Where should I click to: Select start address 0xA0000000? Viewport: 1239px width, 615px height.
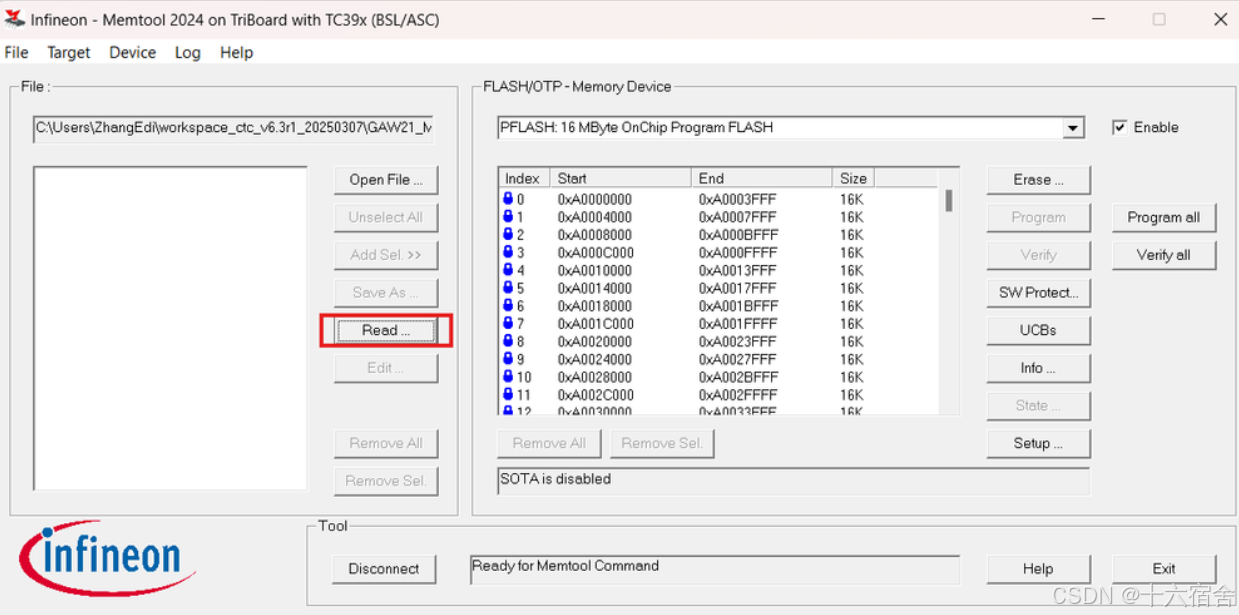[595, 200]
